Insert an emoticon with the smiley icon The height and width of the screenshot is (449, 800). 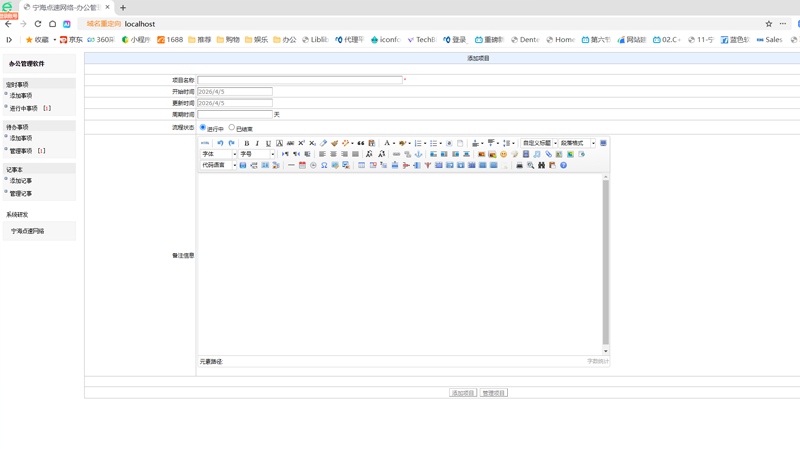pos(504,154)
